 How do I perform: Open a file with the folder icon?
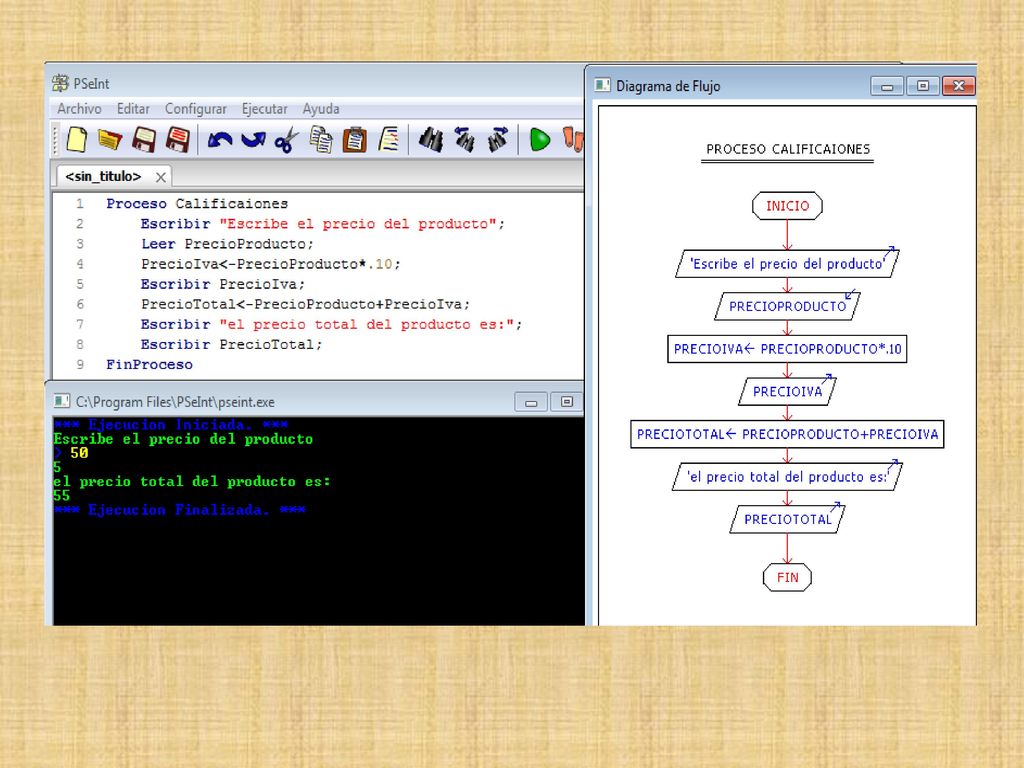pos(110,139)
